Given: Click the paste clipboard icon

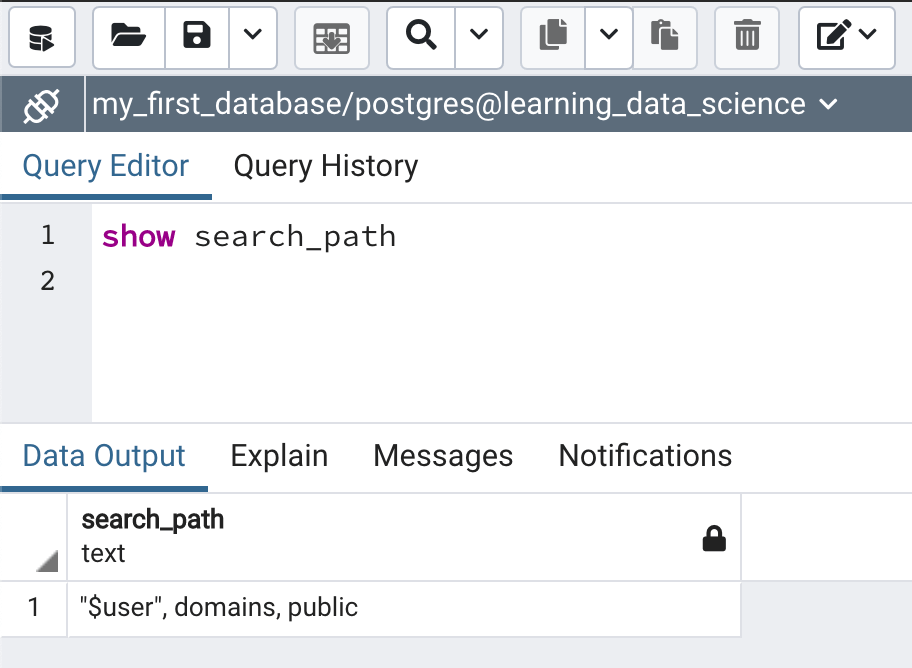Looking at the screenshot, I should coord(664,37).
